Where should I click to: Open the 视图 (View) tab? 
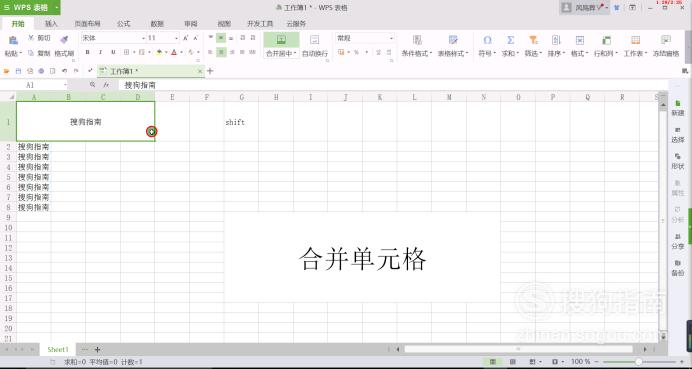224,24
